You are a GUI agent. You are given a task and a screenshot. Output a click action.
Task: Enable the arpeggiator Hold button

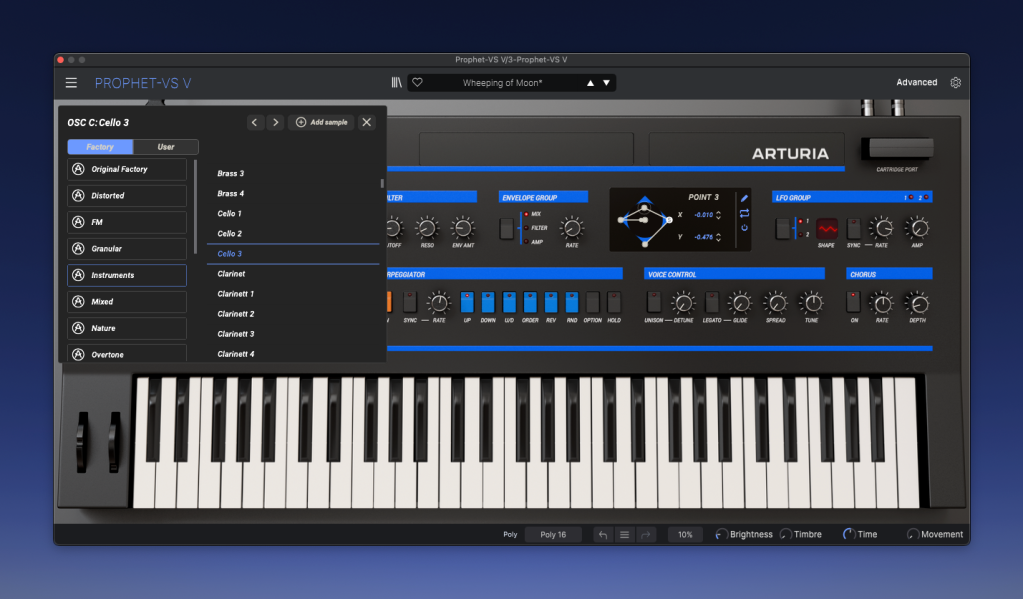pos(614,301)
